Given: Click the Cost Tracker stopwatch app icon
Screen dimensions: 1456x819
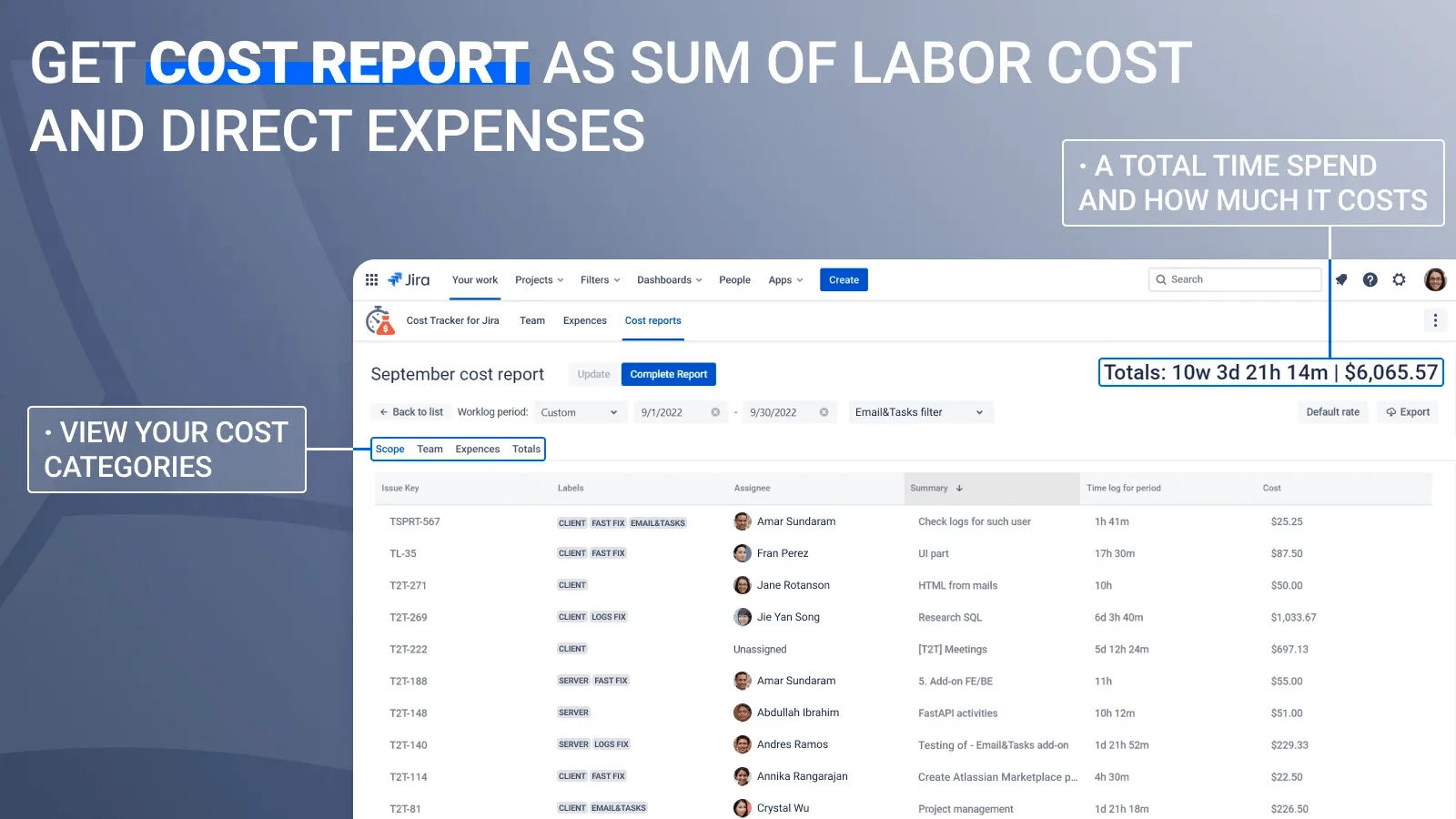Looking at the screenshot, I should coord(382,320).
